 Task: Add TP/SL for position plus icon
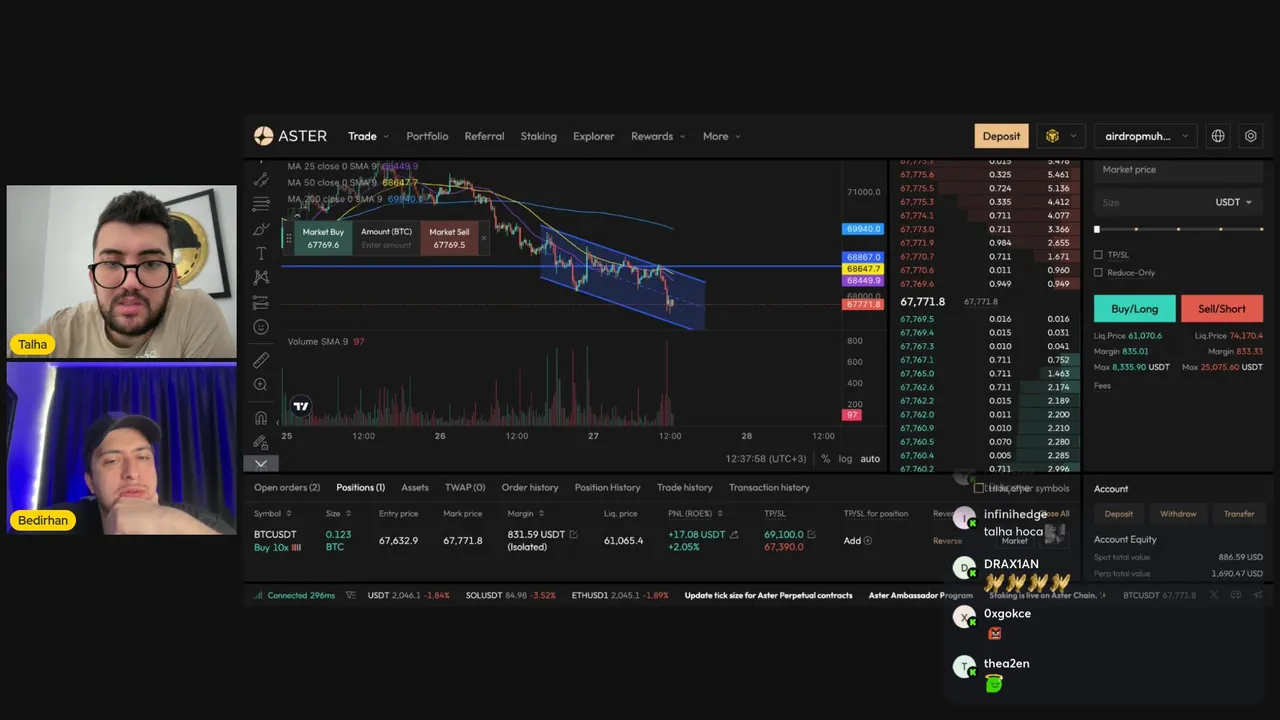click(867, 541)
